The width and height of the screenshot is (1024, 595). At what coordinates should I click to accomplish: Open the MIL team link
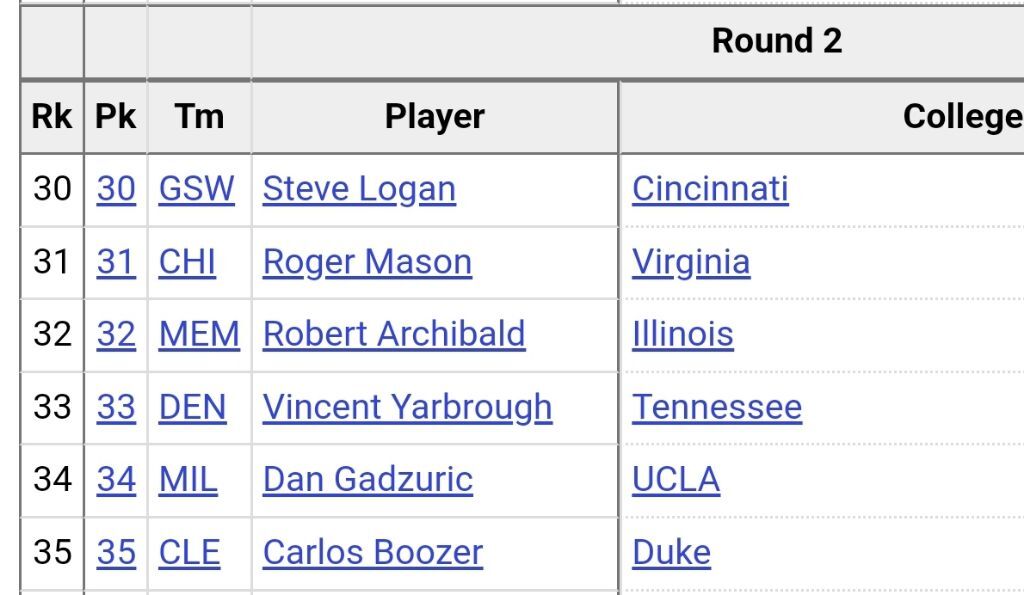(x=188, y=479)
